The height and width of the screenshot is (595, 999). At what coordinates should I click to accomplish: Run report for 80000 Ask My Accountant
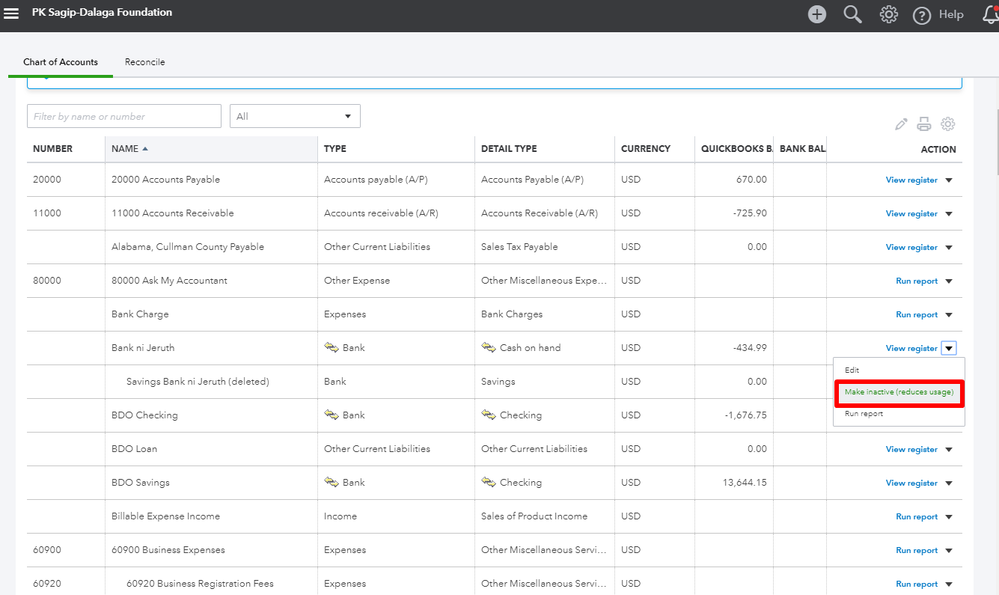click(916, 281)
